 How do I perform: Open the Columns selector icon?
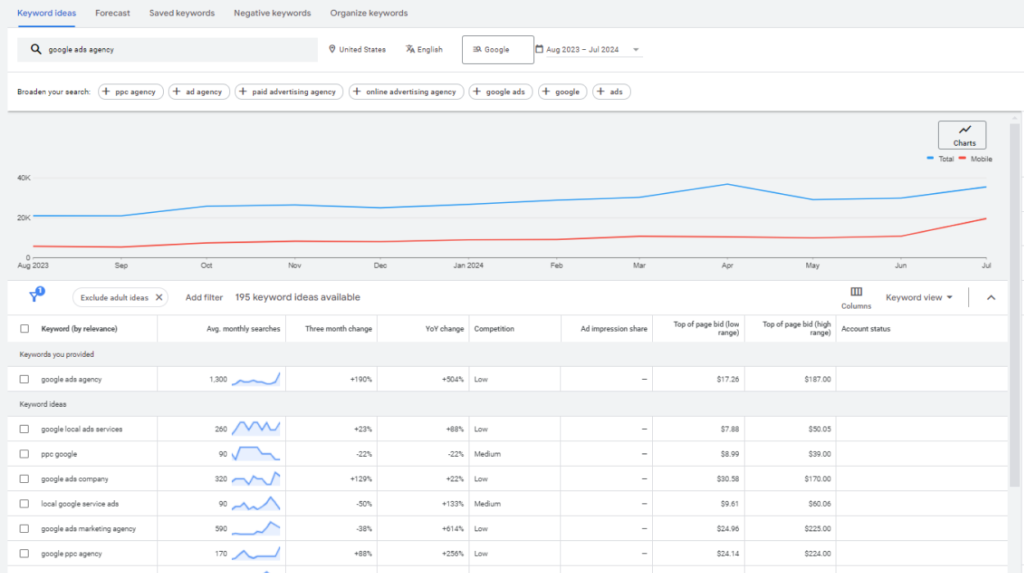tap(856, 292)
